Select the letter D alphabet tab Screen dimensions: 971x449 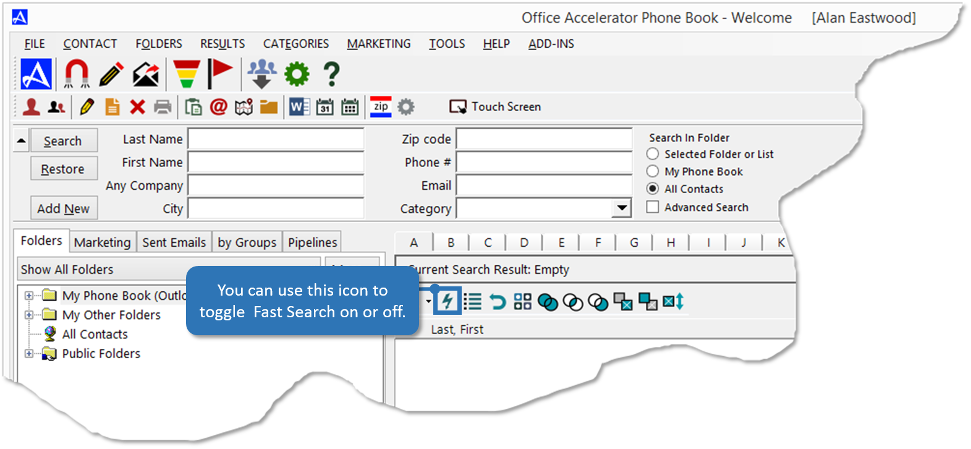coord(524,243)
